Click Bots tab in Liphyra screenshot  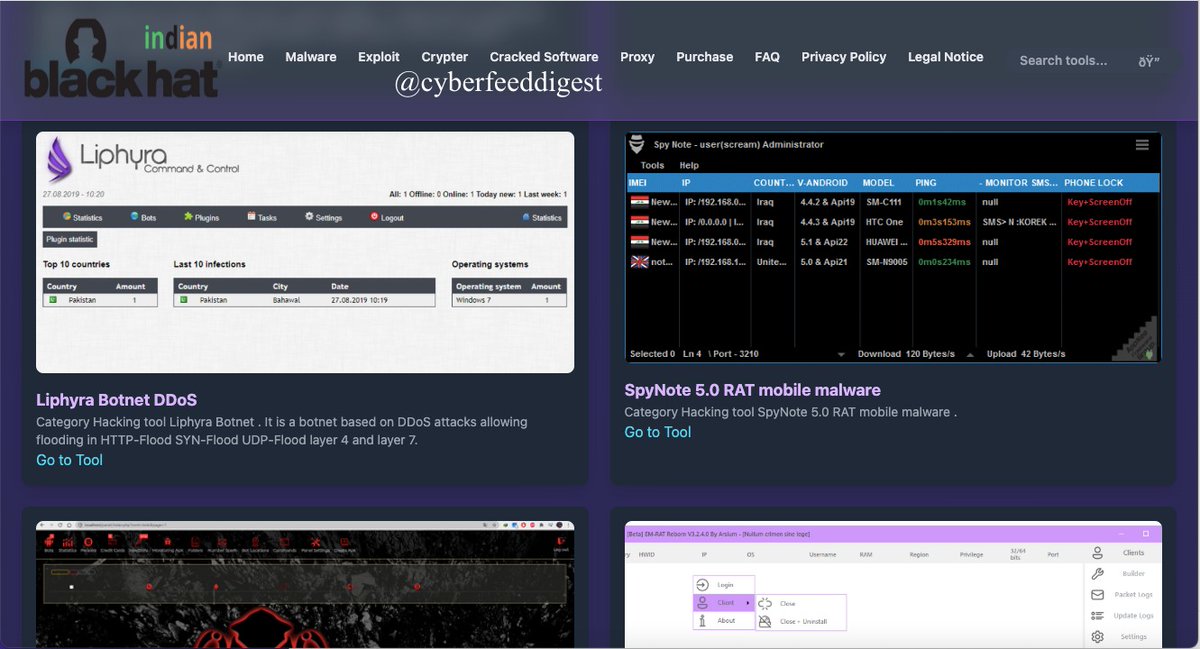click(x=143, y=217)
